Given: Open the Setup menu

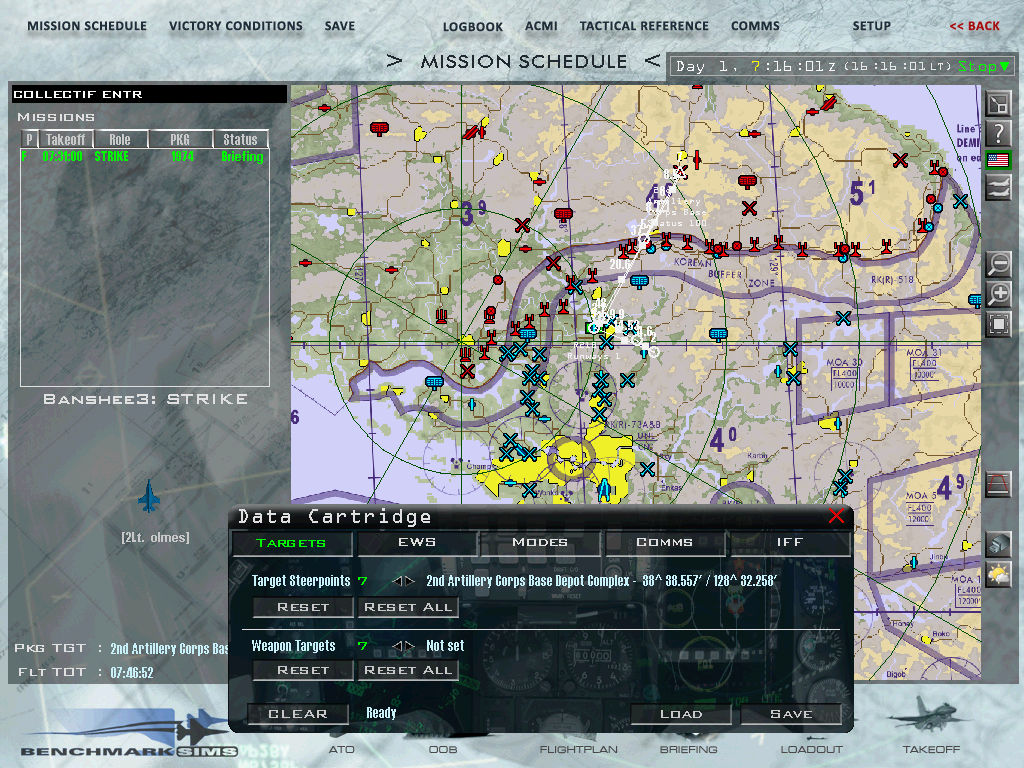Looking at the screenshot, I should coord(871,26).
